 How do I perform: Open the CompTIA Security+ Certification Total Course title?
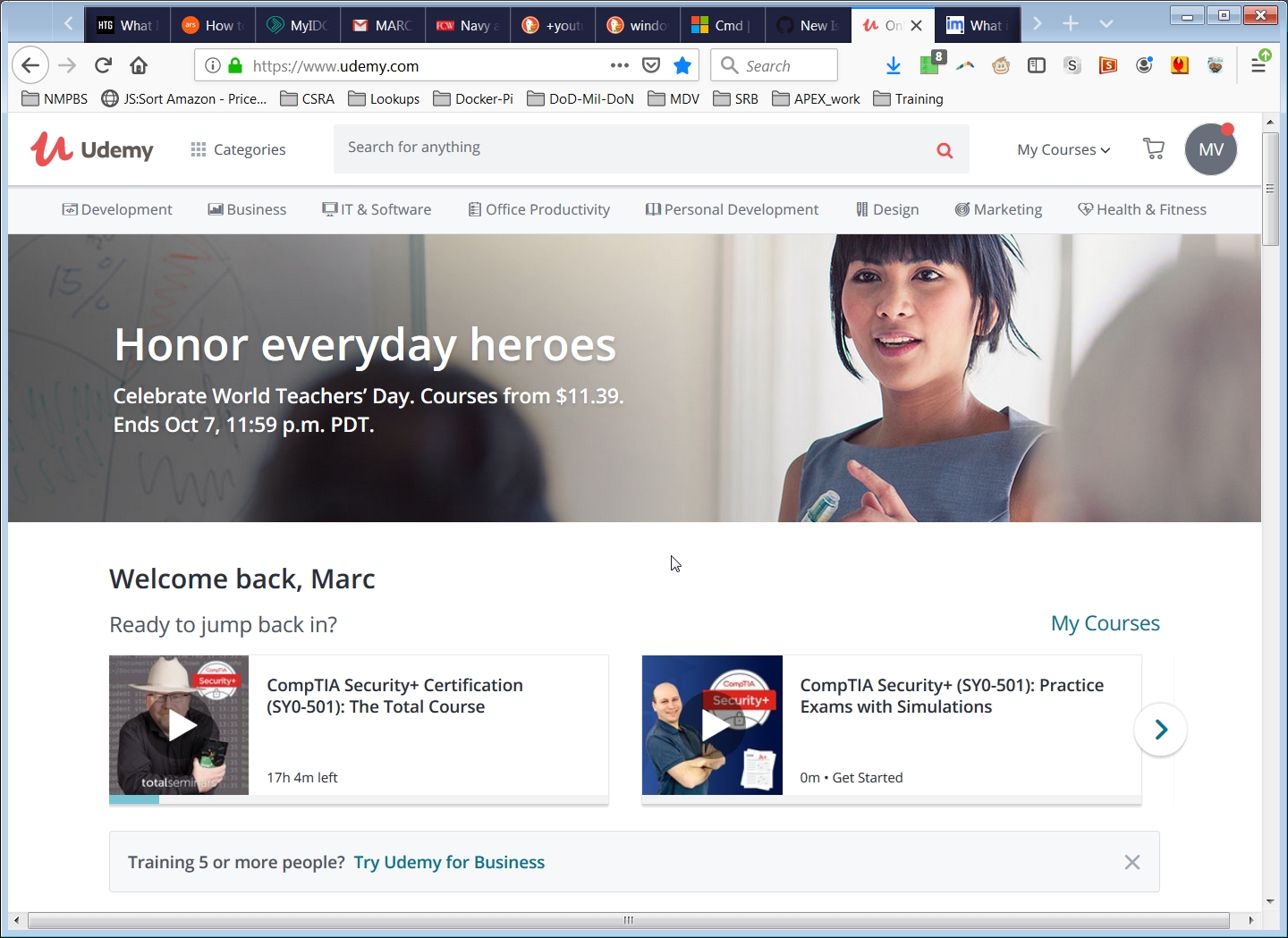click(x=394, y=696)
